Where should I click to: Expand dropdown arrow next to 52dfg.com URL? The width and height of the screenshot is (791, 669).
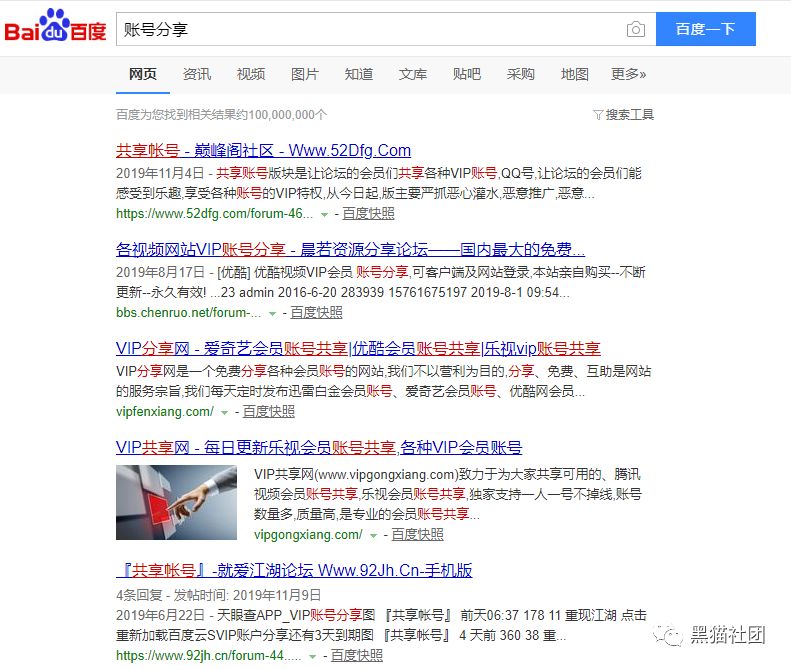click(x=324, y=214)
